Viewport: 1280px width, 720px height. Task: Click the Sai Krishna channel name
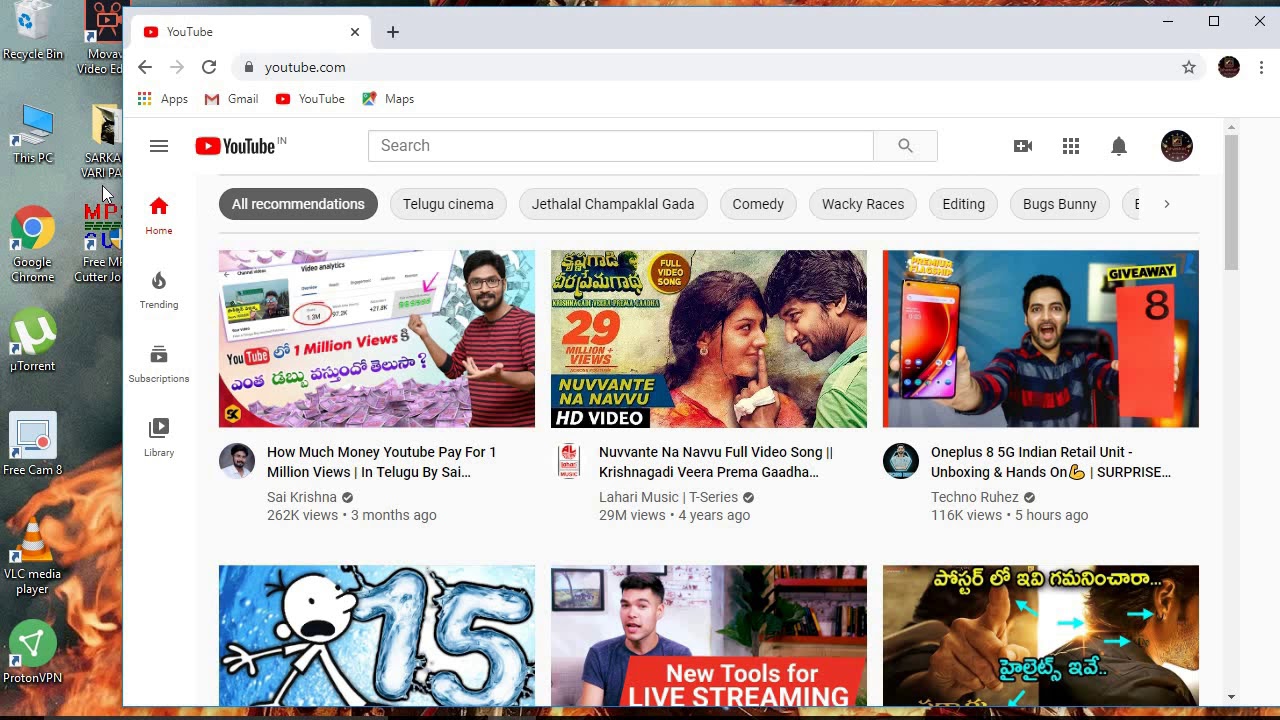coord(302,497)
